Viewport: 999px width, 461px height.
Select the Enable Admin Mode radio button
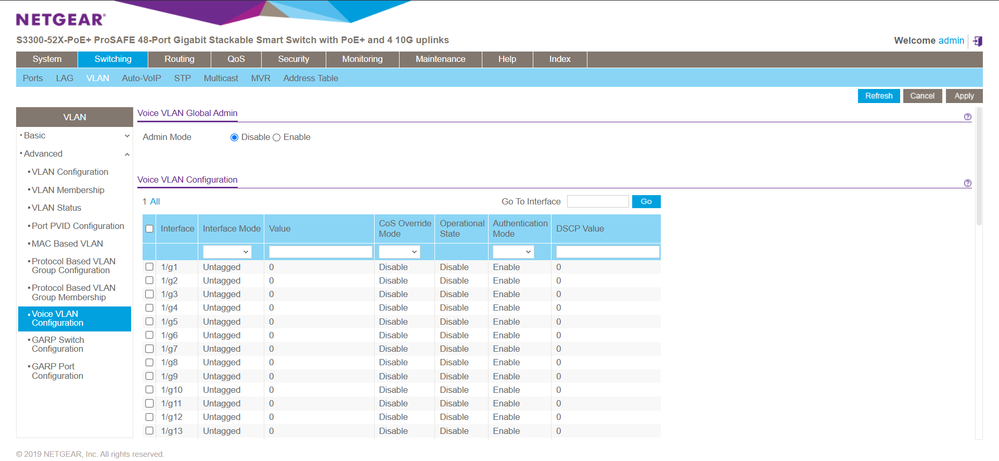(277, 137)
